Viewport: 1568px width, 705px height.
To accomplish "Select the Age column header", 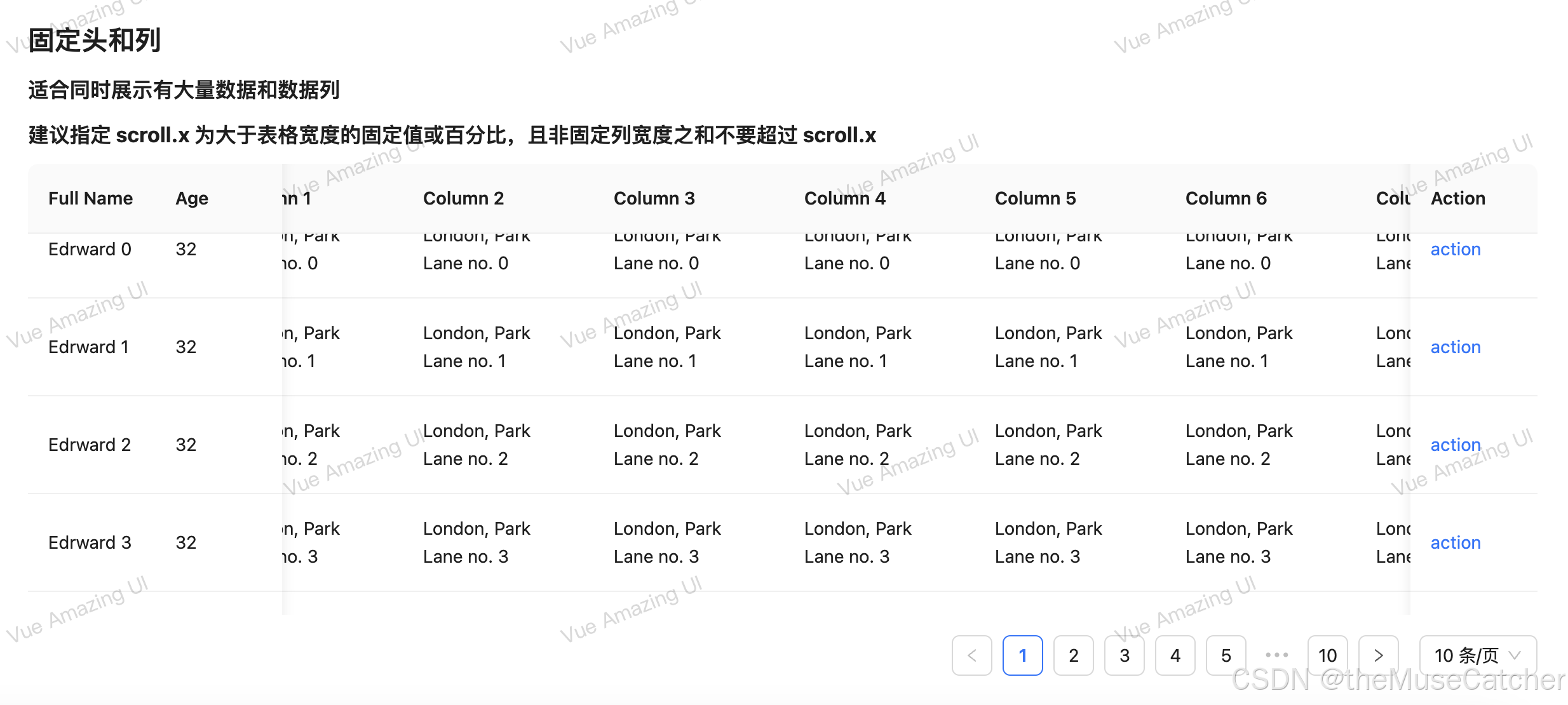I will point(191,198).
